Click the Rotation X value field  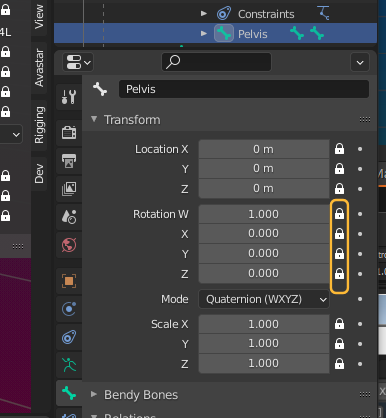pos(264,233)
